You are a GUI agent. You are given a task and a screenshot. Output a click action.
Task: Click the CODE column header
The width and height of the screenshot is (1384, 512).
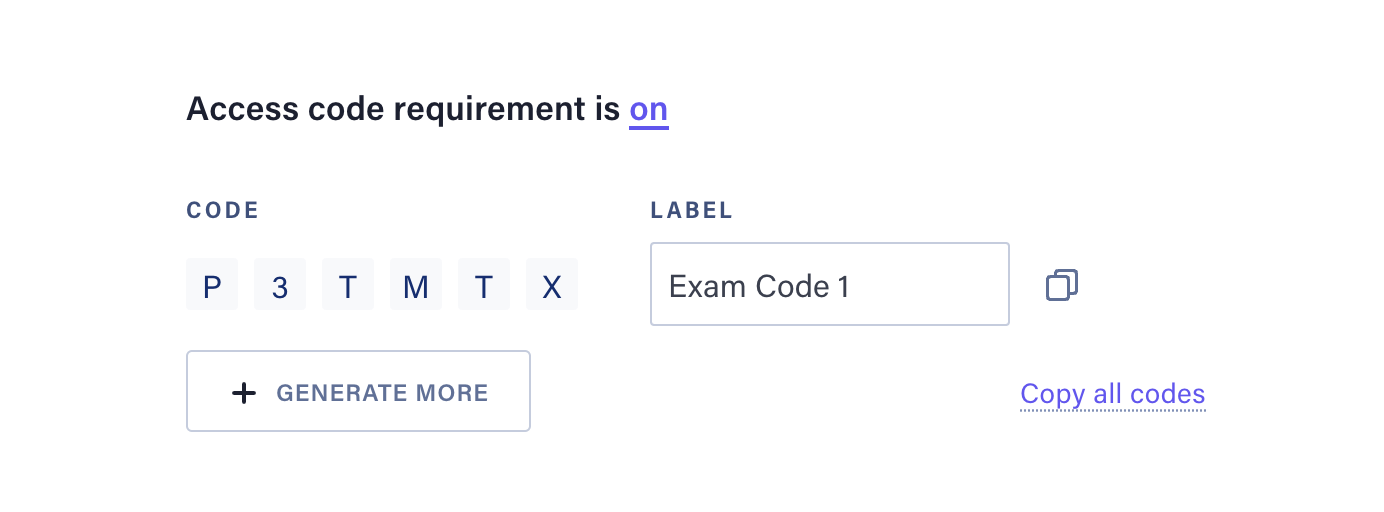(x=223, y=211)
